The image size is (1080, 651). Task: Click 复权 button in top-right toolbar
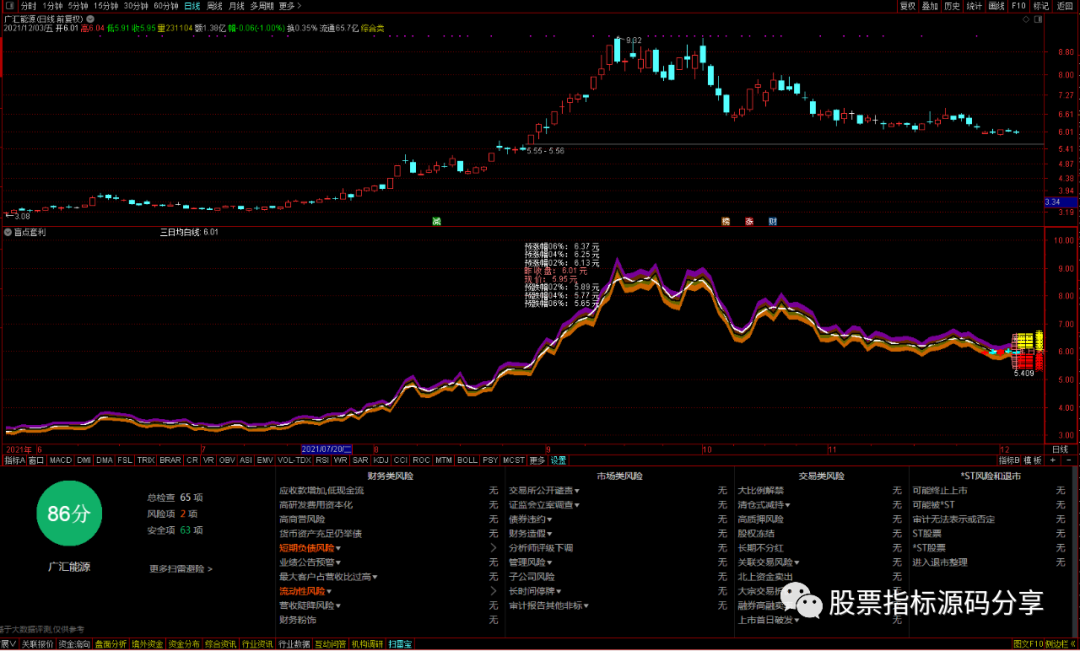908,6
